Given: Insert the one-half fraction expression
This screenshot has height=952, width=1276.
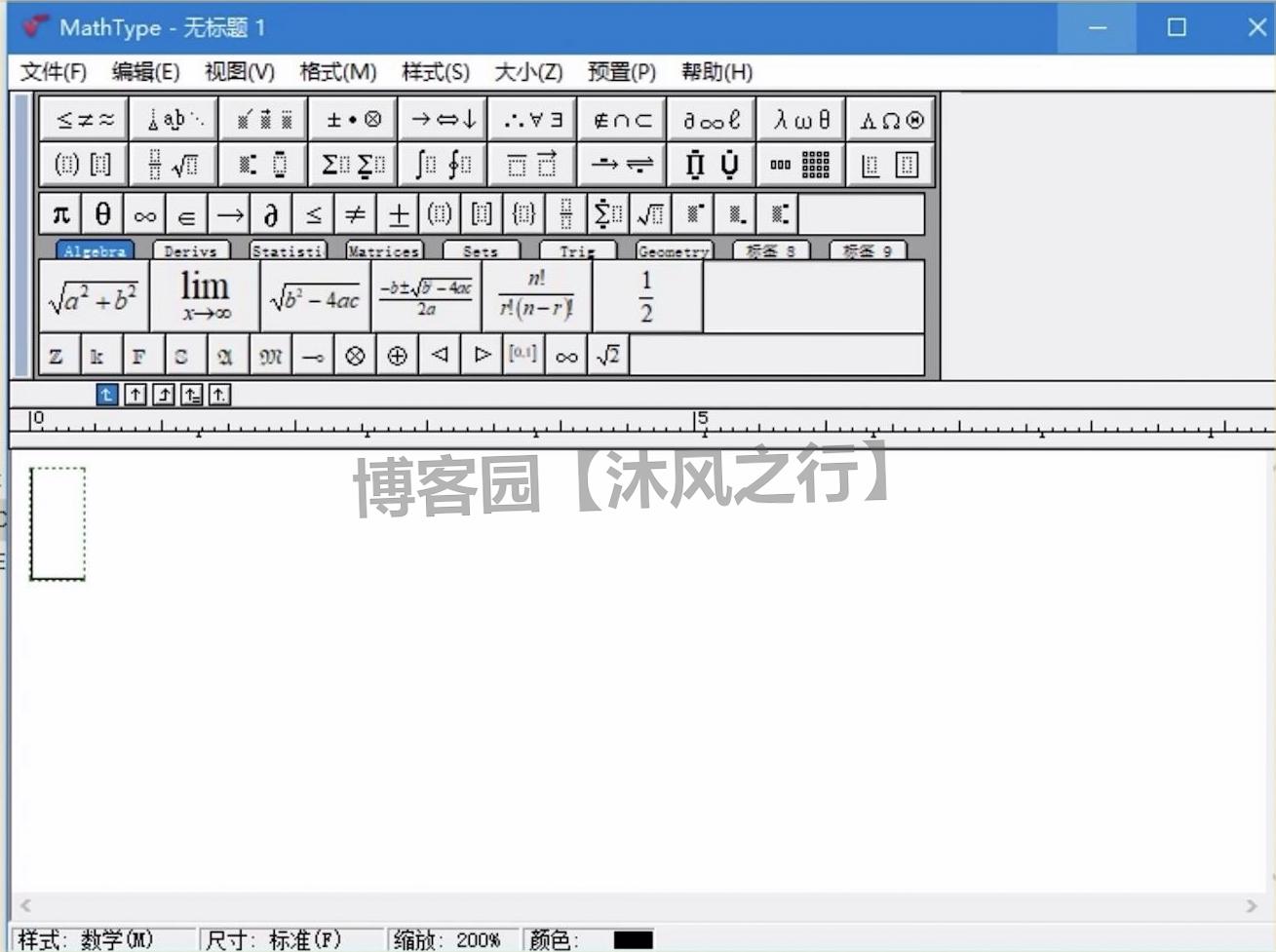Looking at the screenshot, I should tap(647, 296).
